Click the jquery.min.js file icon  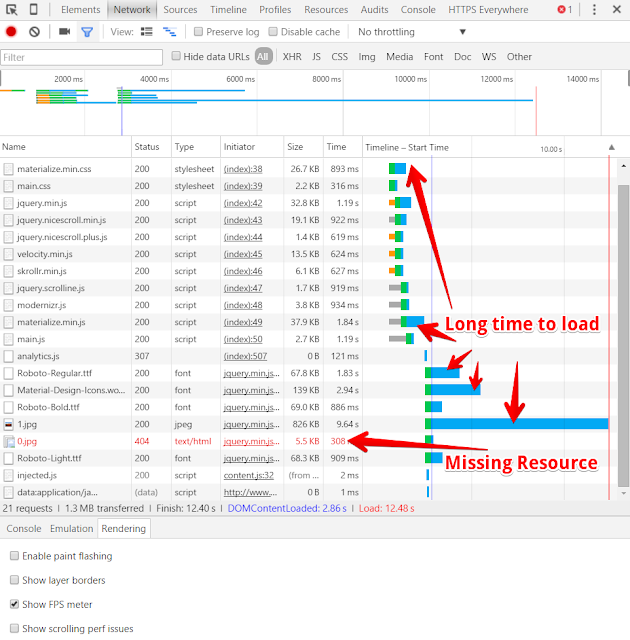[x=8, y=203]
